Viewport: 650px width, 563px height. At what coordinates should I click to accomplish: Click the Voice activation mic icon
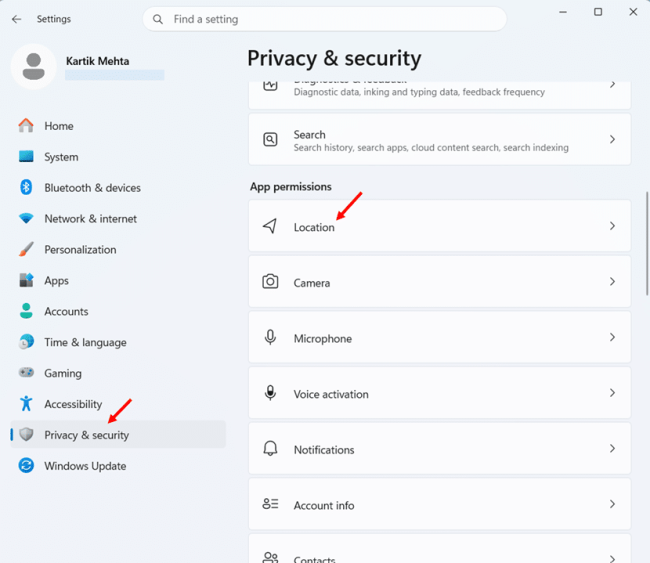[270, 393]
